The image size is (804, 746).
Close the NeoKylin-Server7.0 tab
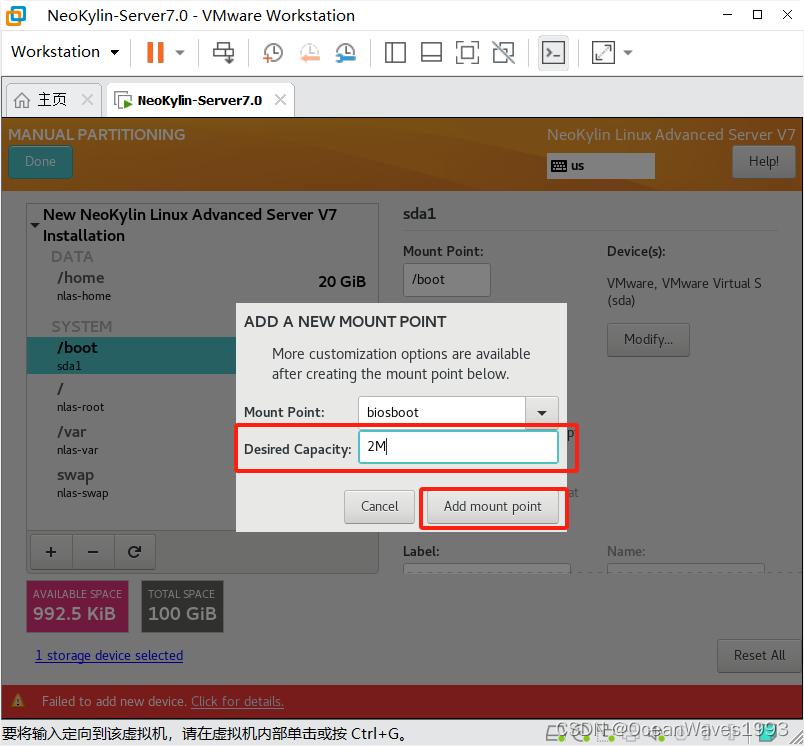(x=280, y=99)
